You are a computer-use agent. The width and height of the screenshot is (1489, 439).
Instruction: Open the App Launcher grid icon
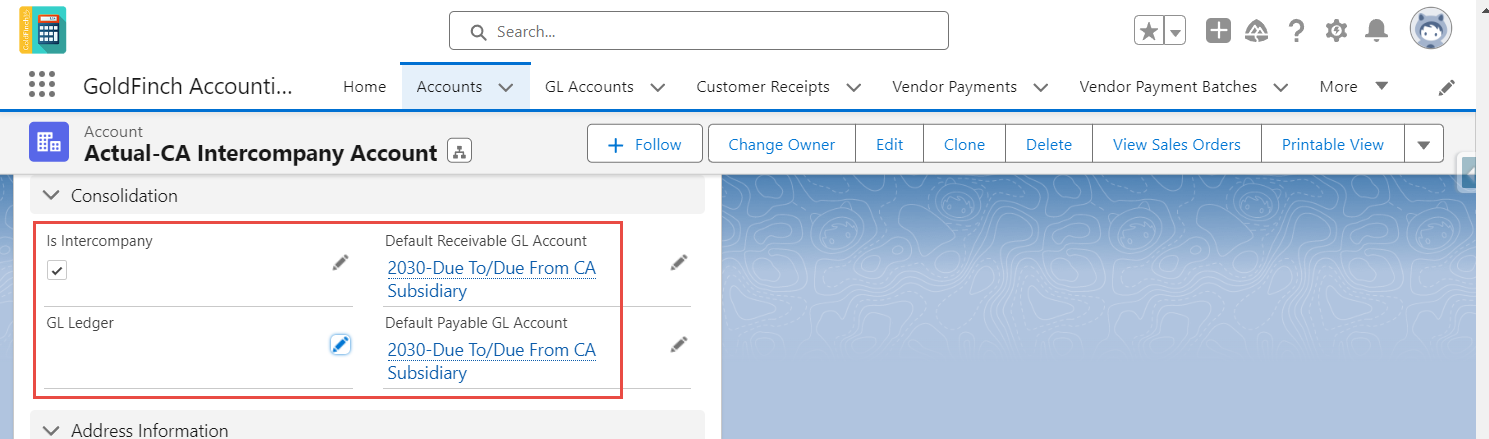42,85
